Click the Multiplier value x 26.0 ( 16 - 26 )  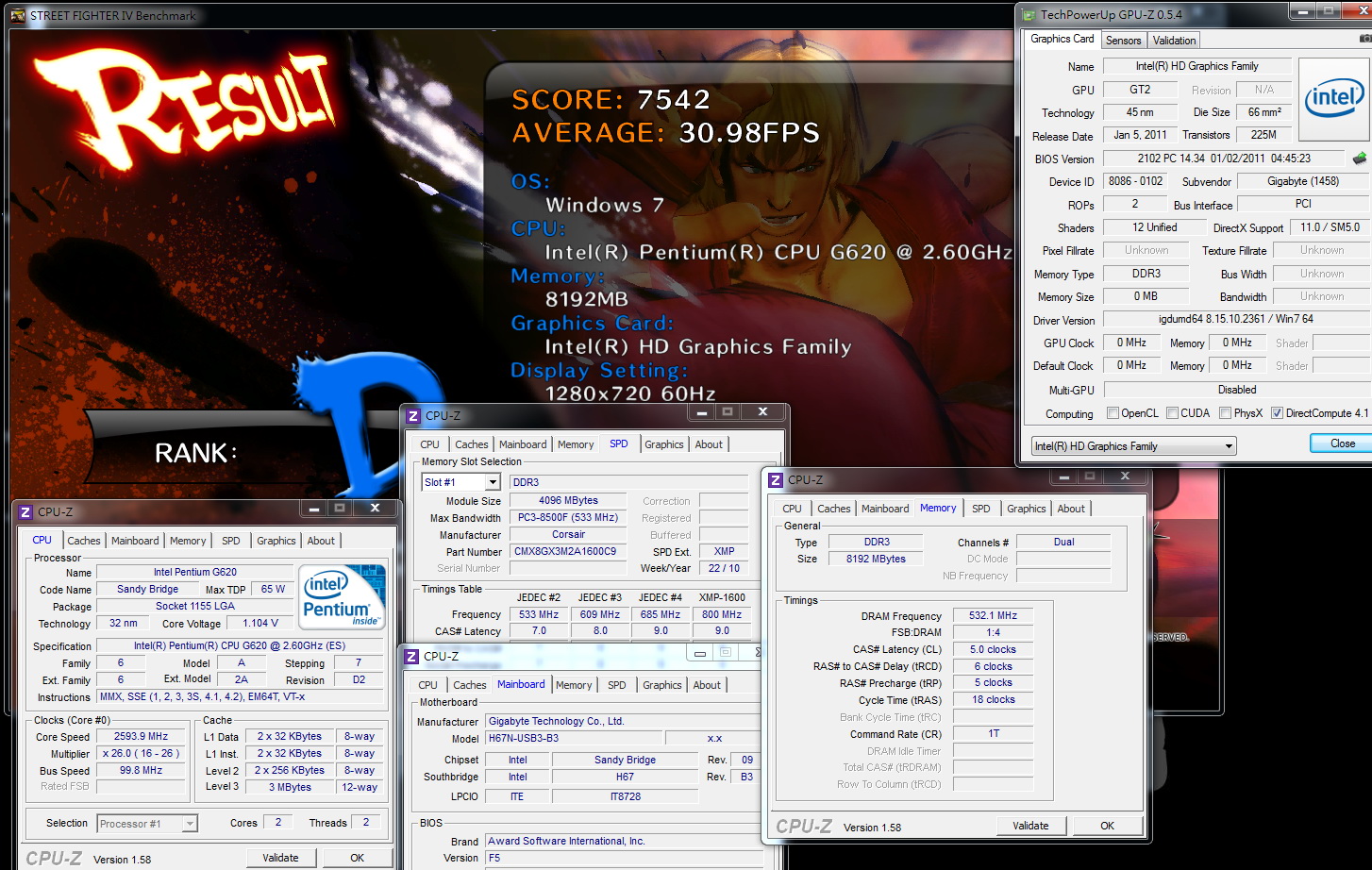click(141, 753)
